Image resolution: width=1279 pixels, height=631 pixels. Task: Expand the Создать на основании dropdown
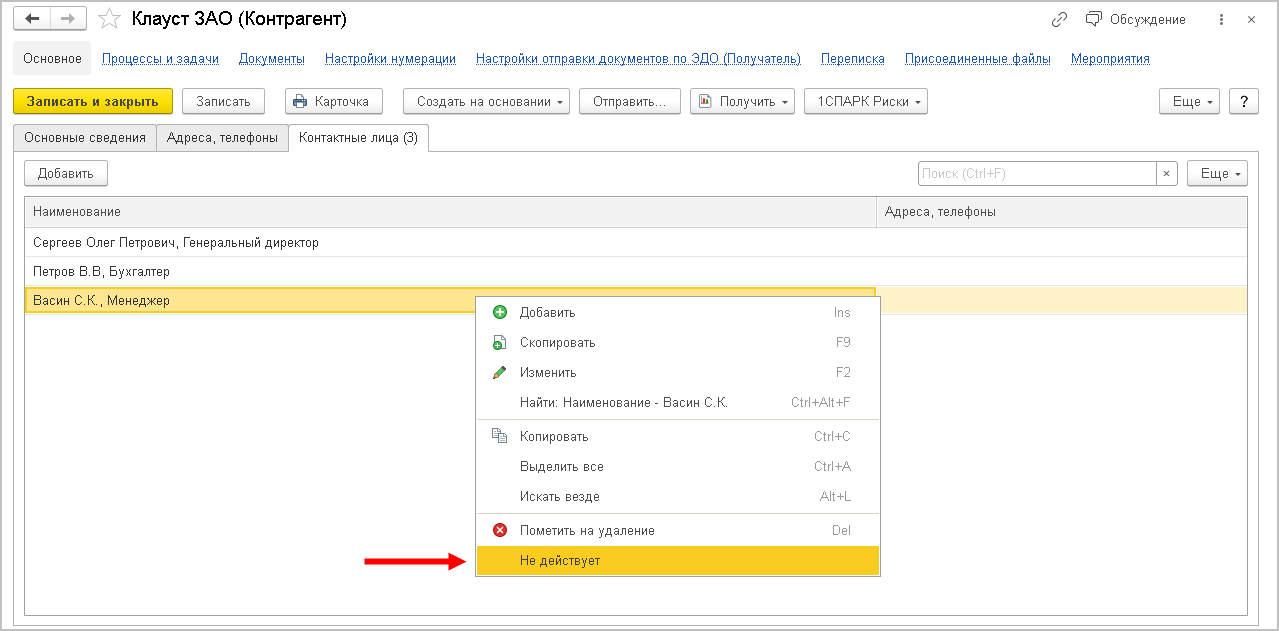pyautogui.click(x=486, y=101)
